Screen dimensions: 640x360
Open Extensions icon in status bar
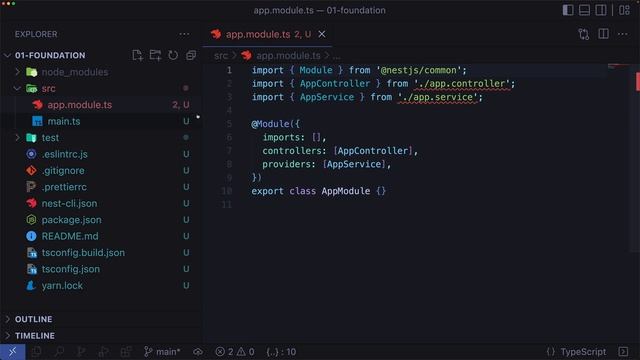point(126,351)
